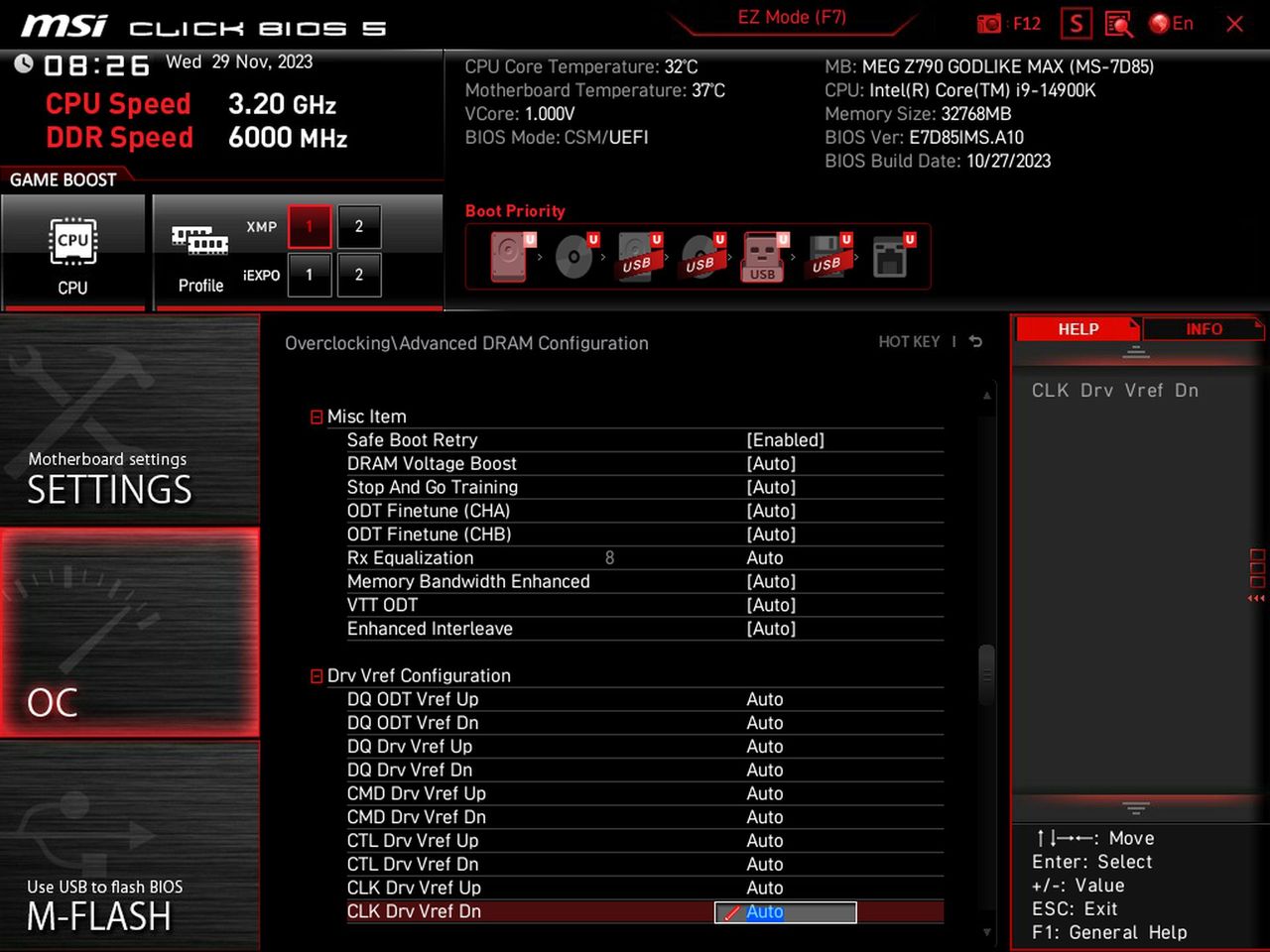
Task: Select the network boot device icon
Action: (x=891, y=257)
